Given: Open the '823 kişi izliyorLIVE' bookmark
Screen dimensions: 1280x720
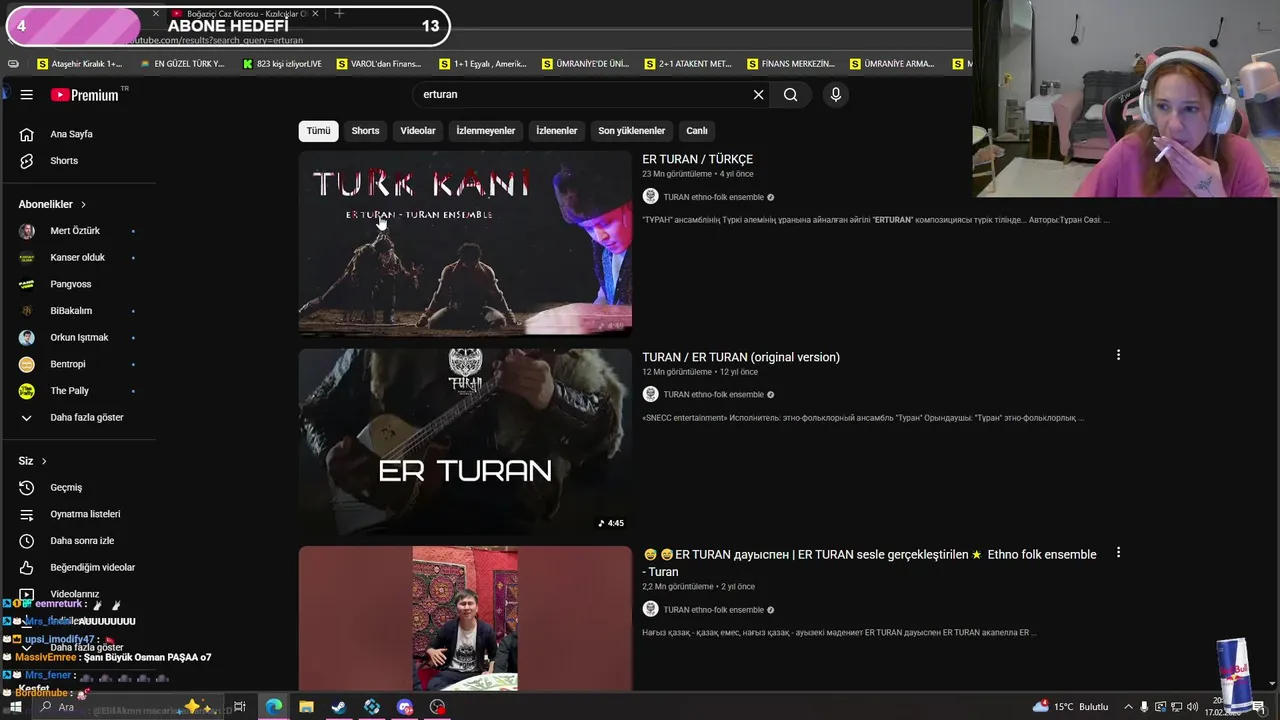Looking at the screenshot, I should coord(282,64).
